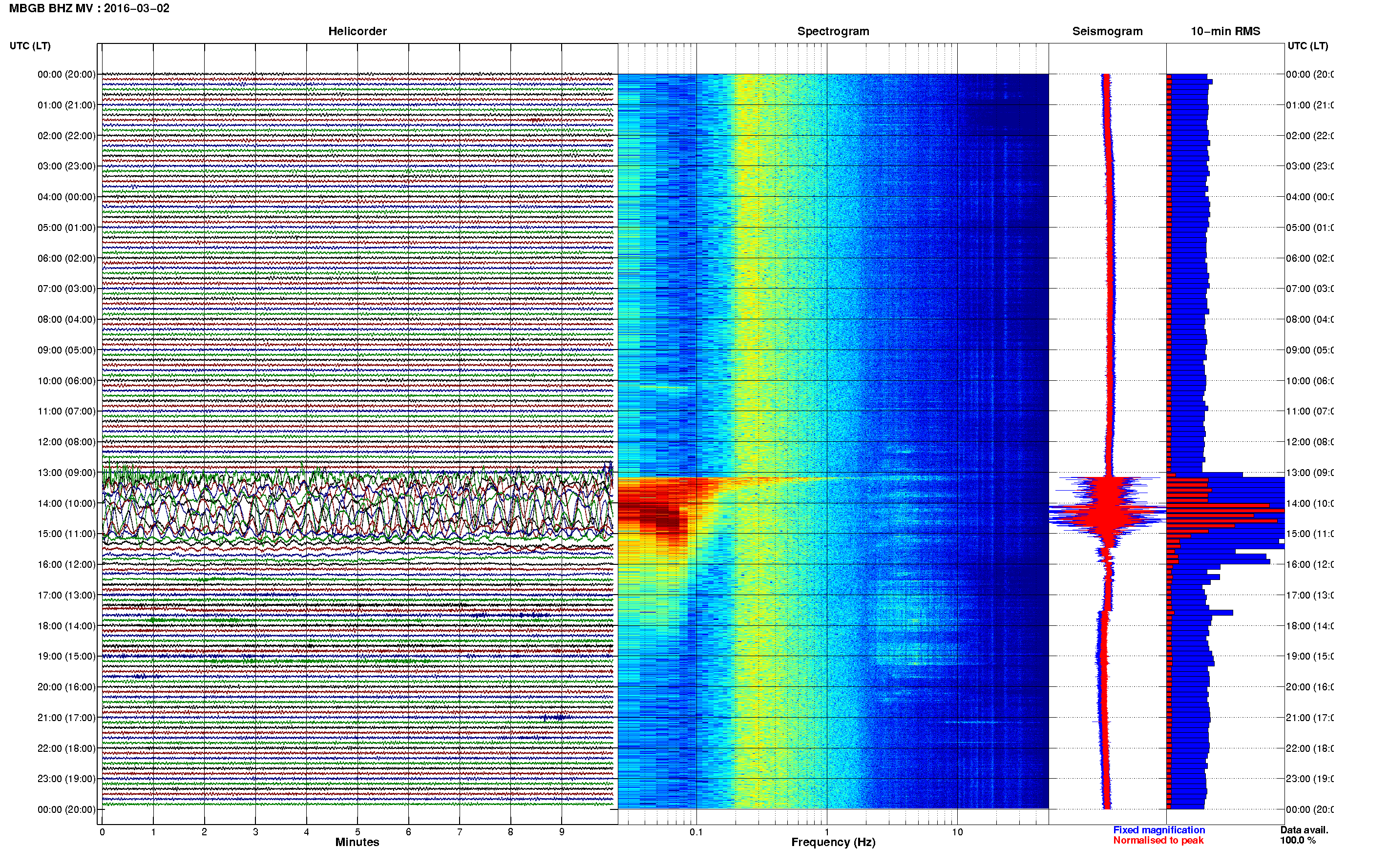The height and width of the screenshot is (868, 1389).
Task: Click the "Spectrogram" panel heading
Action: 833,31
